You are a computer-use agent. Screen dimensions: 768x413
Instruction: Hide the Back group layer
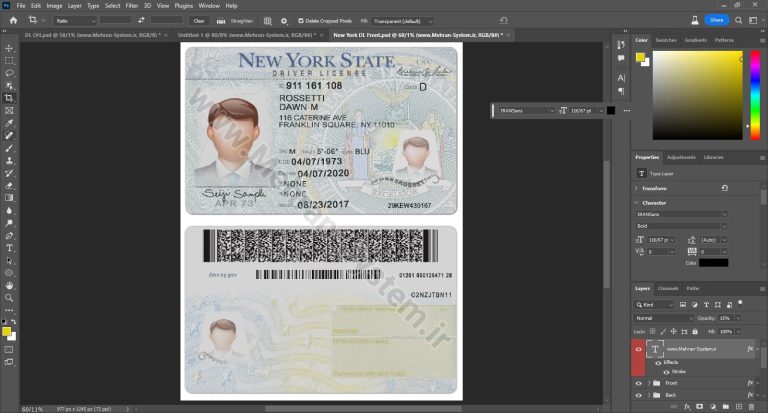point(638,395)
